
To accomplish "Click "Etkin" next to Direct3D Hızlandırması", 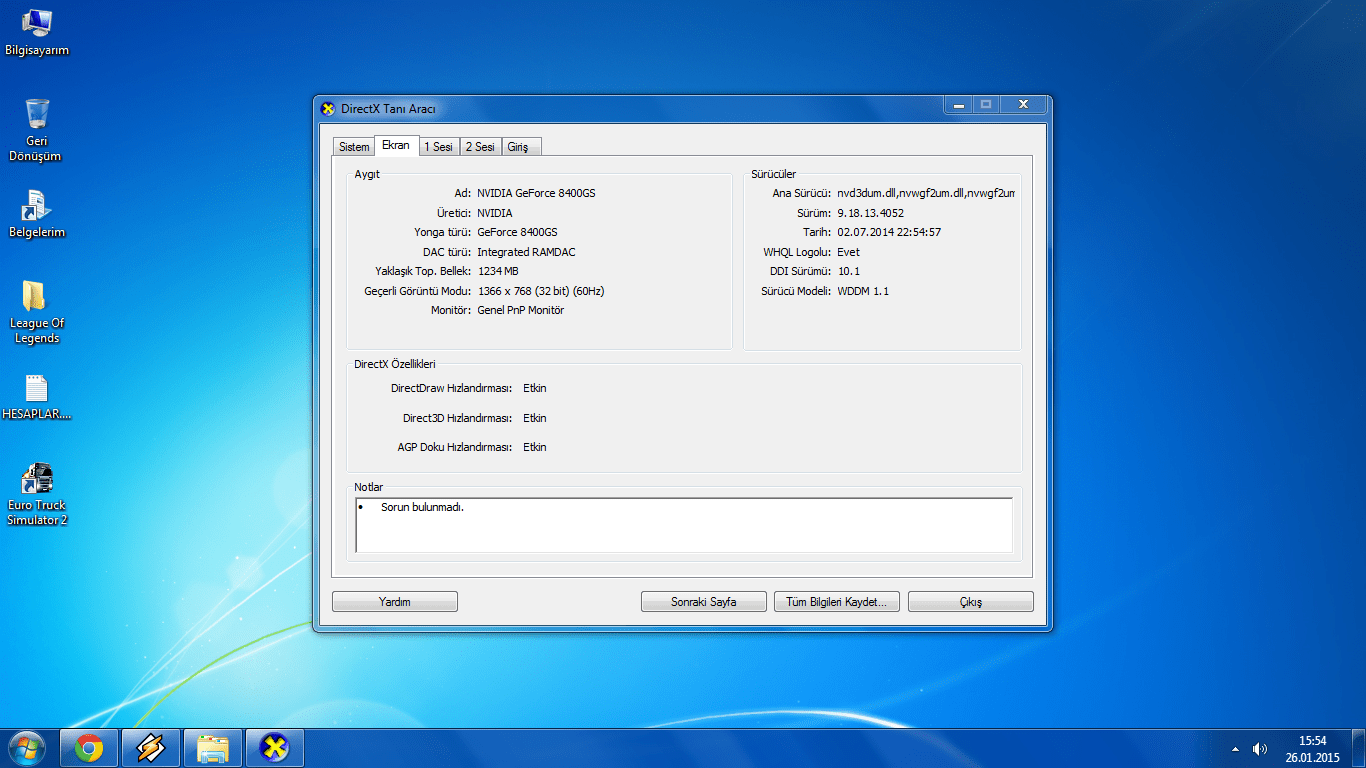I will 535,418.
